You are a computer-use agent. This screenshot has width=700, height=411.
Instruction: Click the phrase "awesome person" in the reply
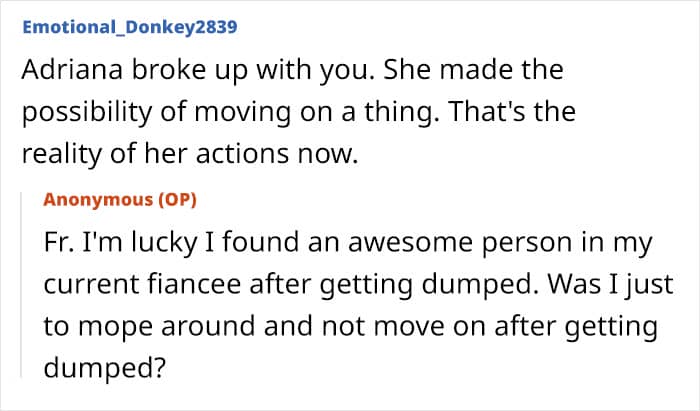pyautogui.click(x=460, y=243)
